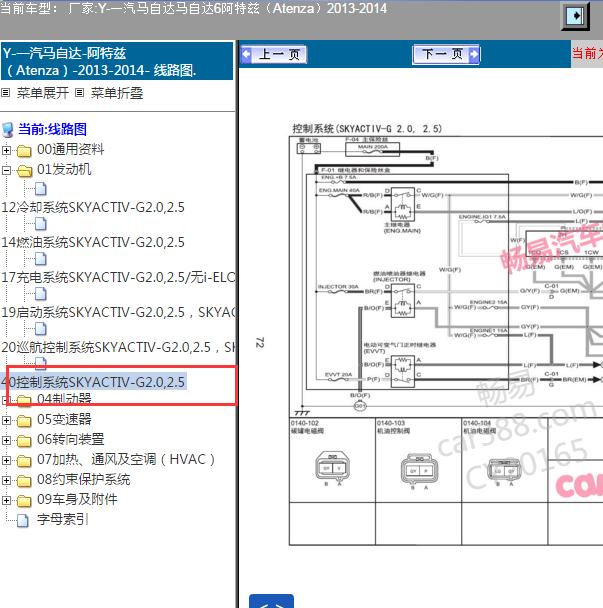Image resolution: width=603 pixels, height=608 pixels.
Task: Open 12冷却系统SKYACTIV-G2.0,2.5 page
Action: pos(93,207)
